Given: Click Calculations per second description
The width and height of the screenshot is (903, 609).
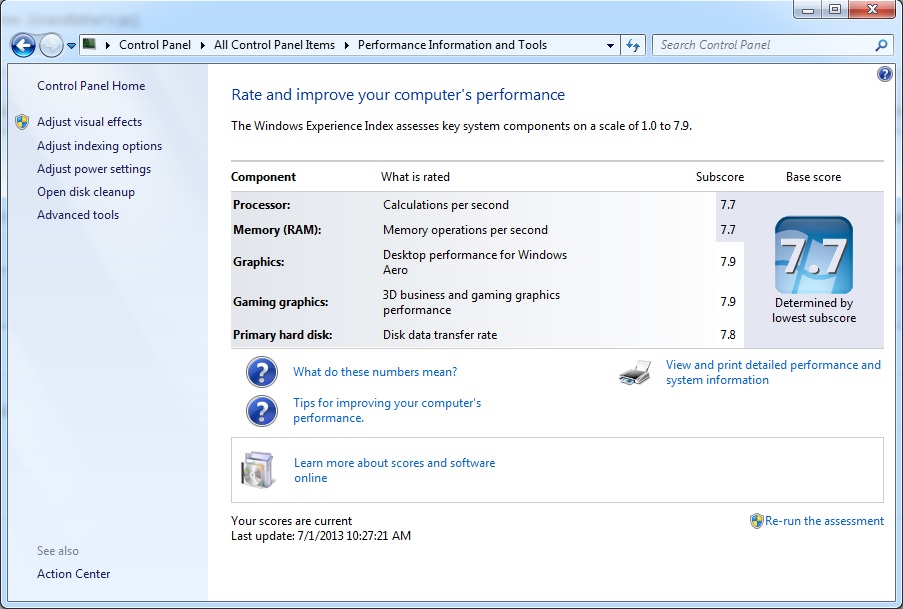Looking at the screenshot, I should click(446, 205).
